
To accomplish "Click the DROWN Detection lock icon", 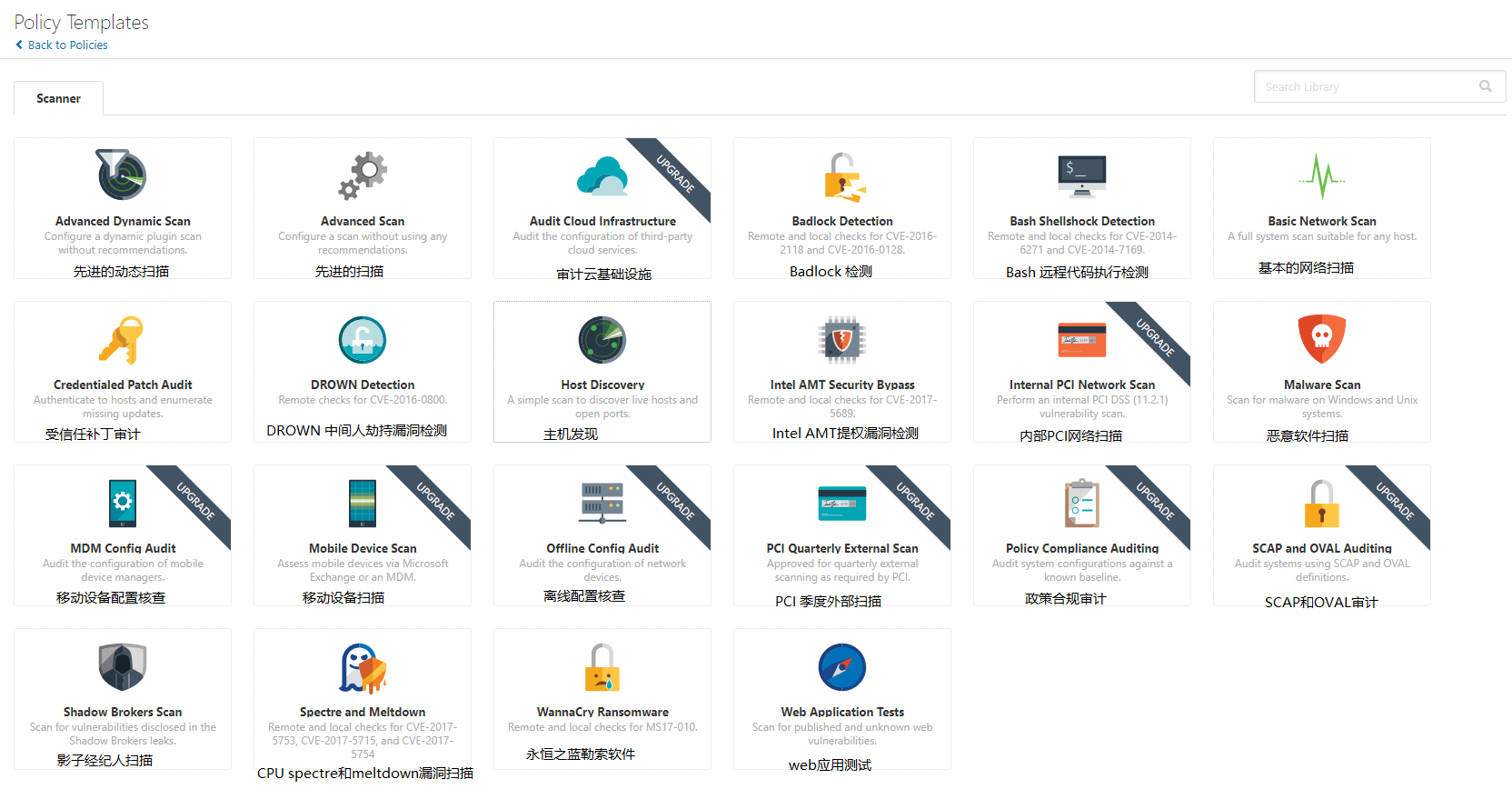I will coord(363,340).
